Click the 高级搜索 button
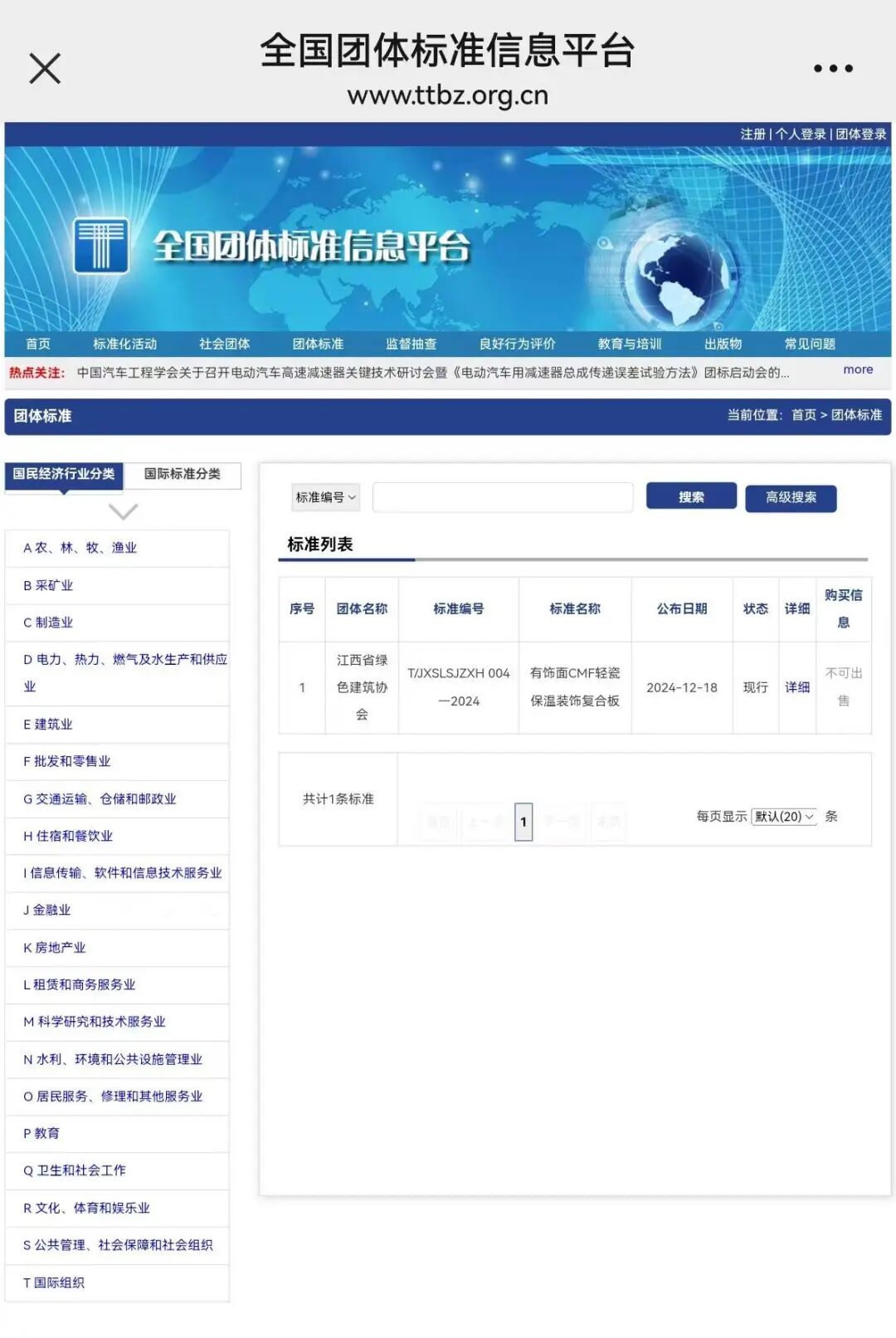This screenshot has height=1338, width=896. (791, 497)
